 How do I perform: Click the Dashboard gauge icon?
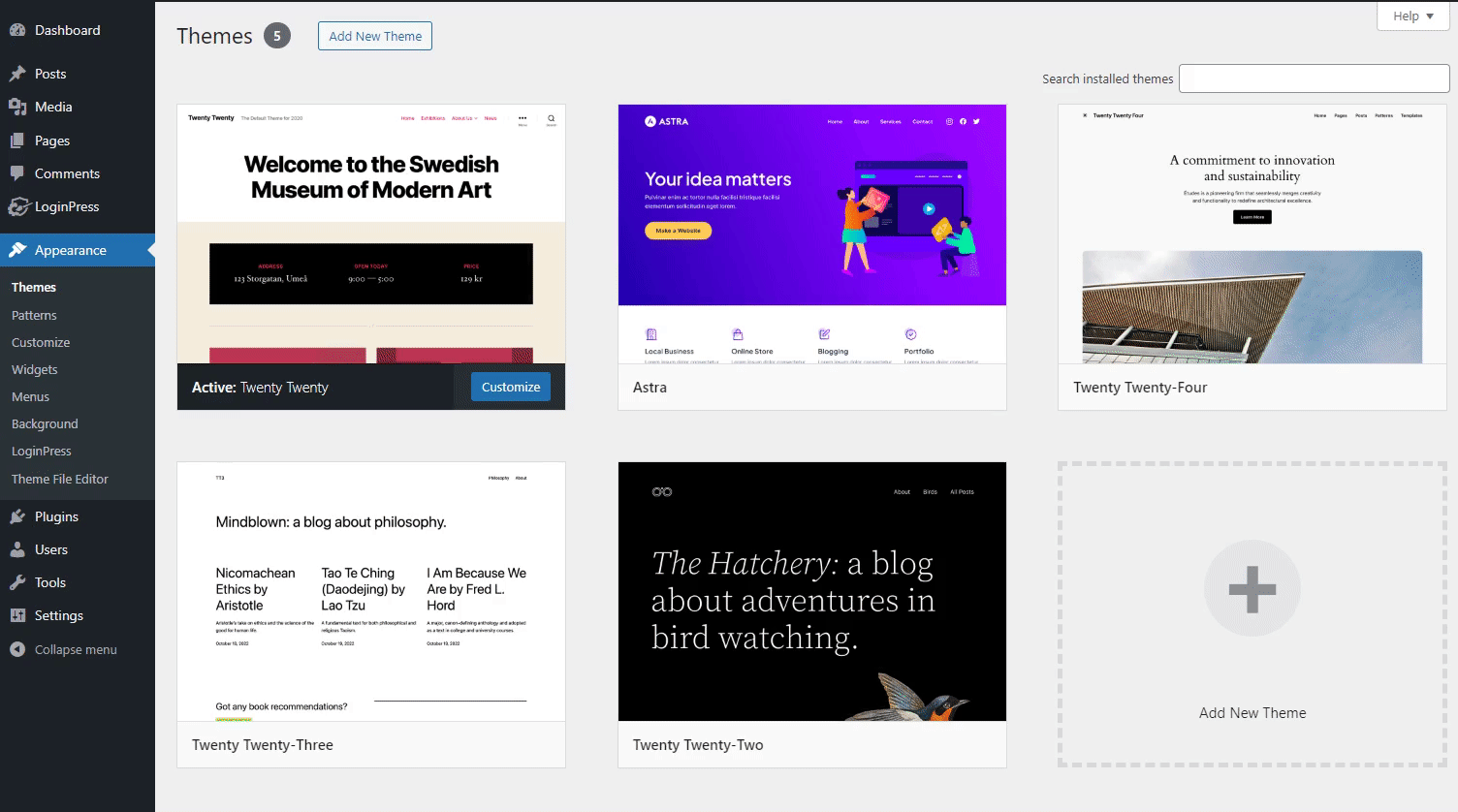click(x=17, y=30)
